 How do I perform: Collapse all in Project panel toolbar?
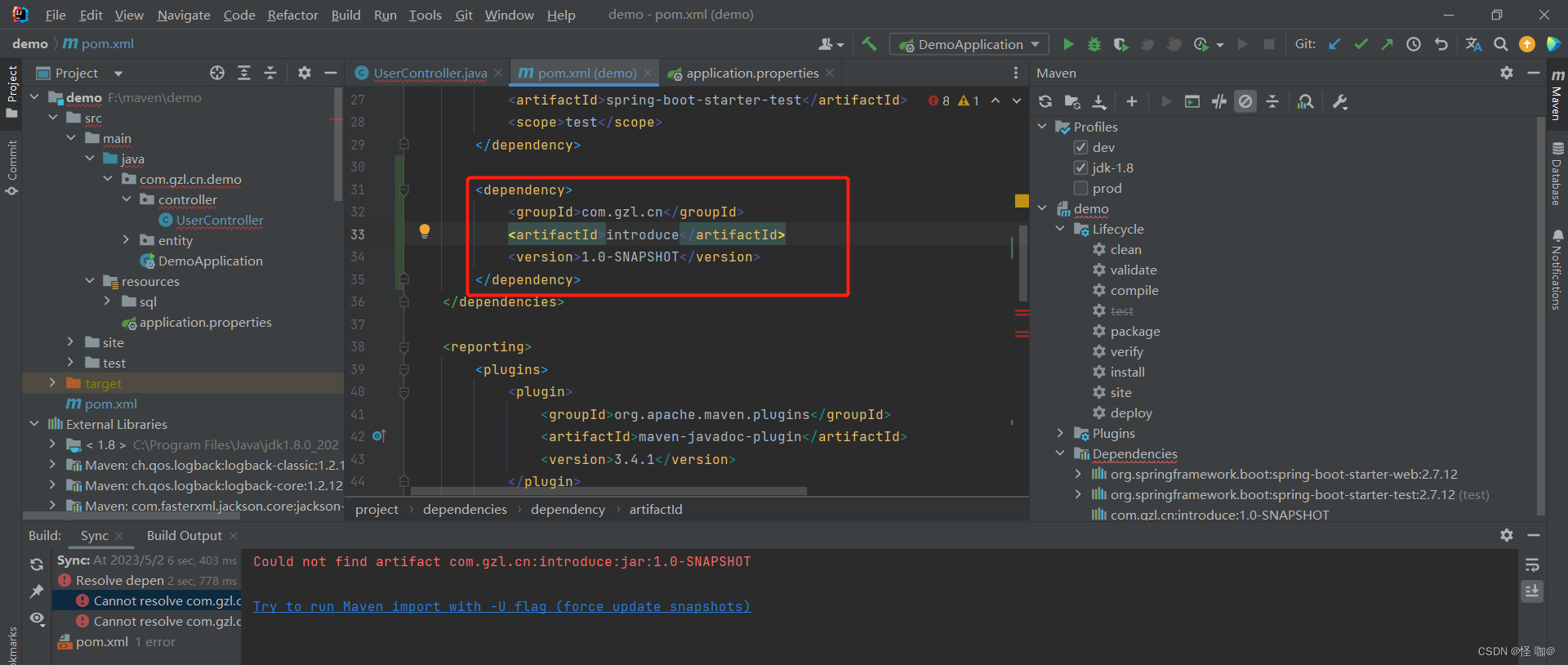pos(270,73)
